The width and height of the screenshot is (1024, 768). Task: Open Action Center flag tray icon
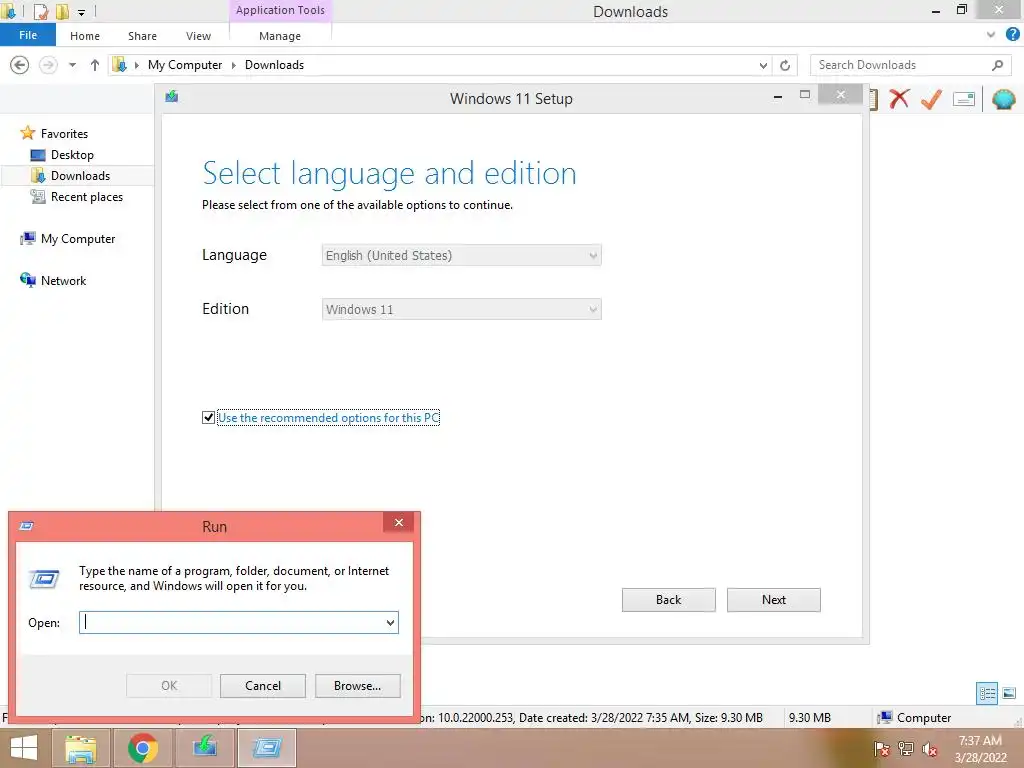[x=882, y=749]
